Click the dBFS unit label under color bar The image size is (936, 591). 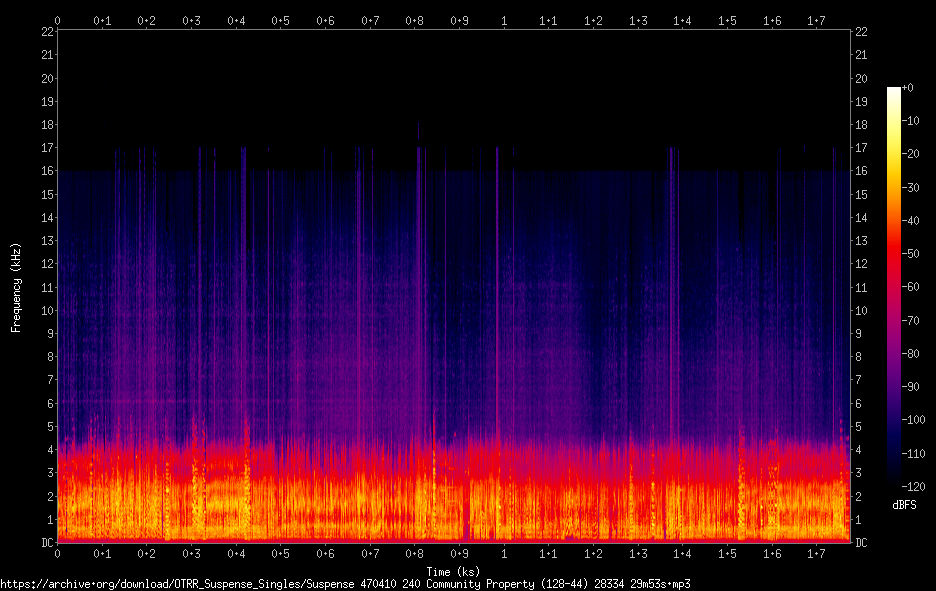(x=904, y=505)
